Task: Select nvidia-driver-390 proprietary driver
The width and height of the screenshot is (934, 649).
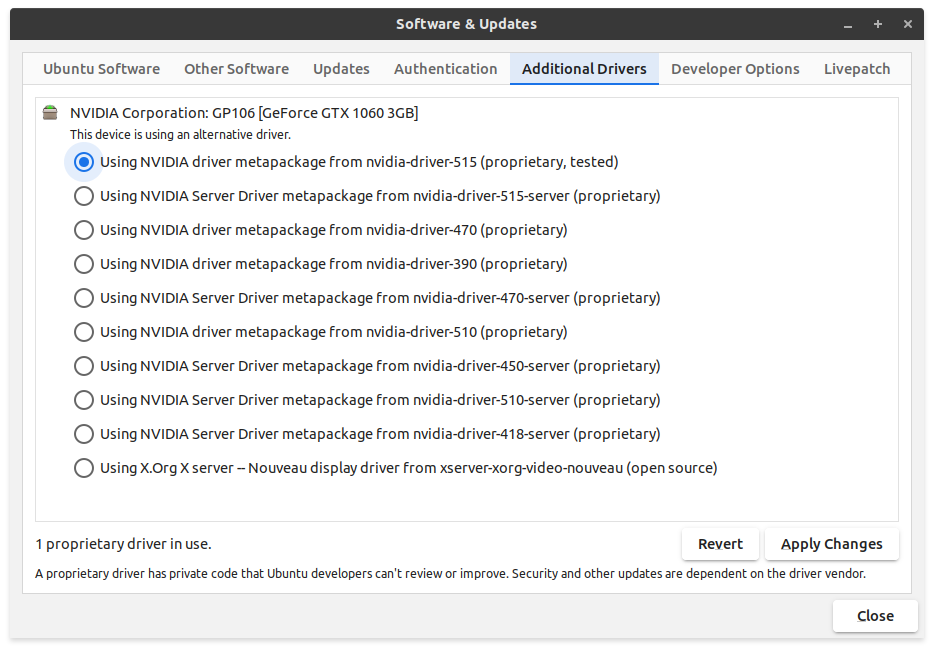Action: pyautogui.click(x=83, y=264)
